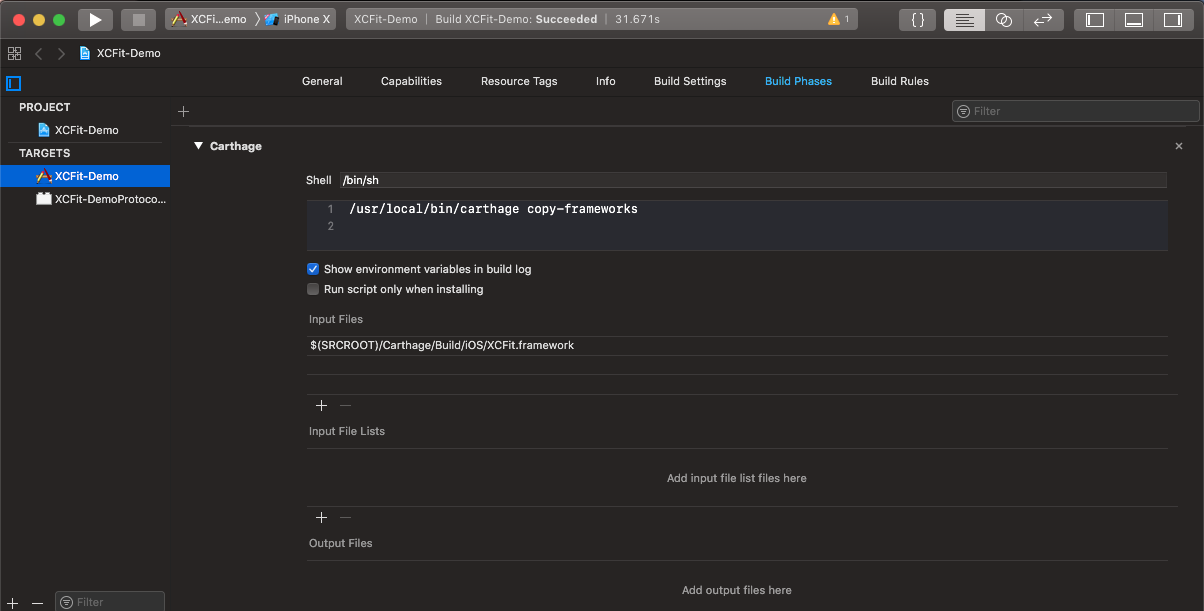Switch to the Standard editor view
This screenshot has width=1204, height=611.
pyautogui.click(x=964, y=19)
